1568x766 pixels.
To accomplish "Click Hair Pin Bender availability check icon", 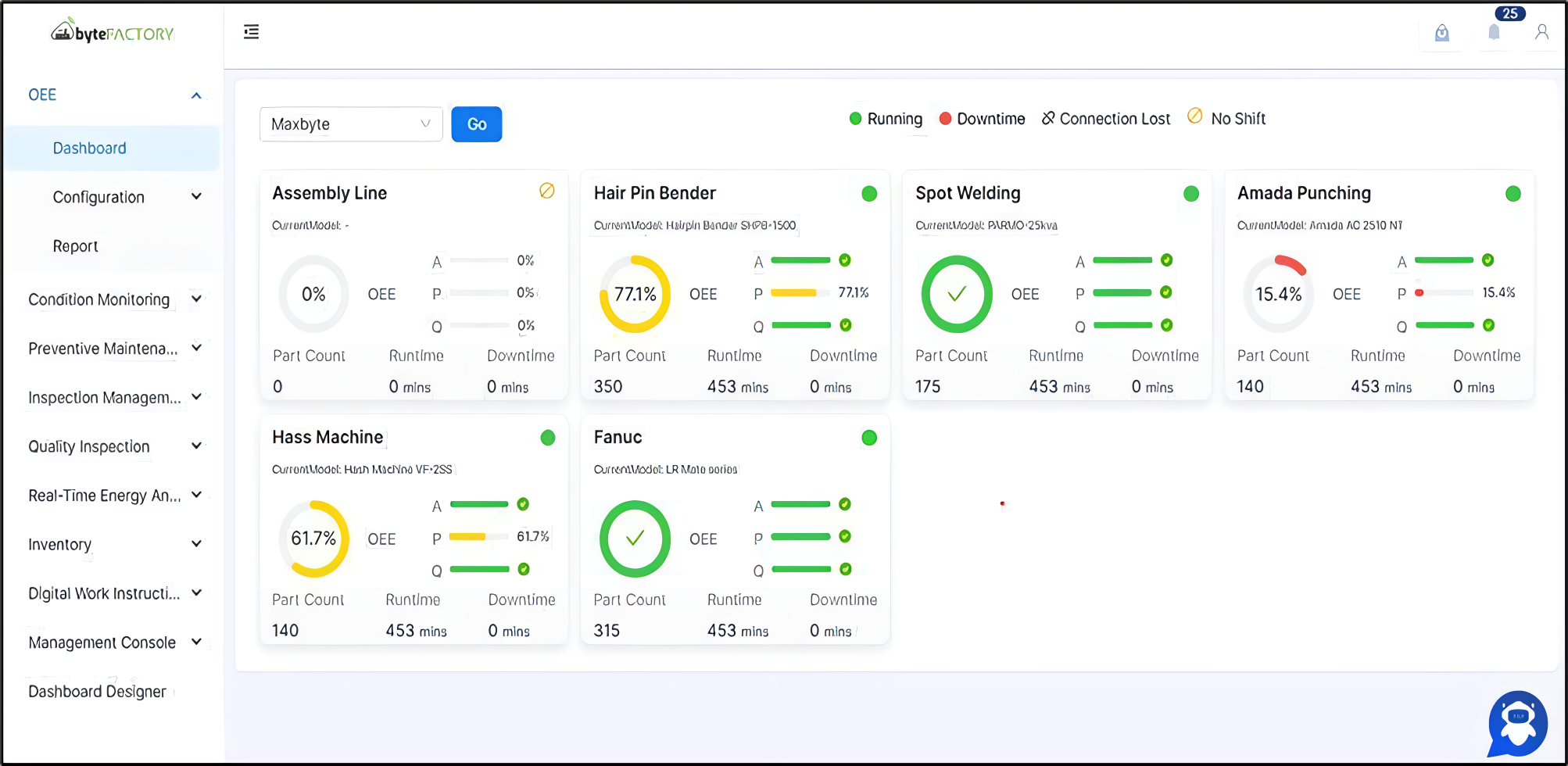I will pyautogui.click(x=845, y=260).
